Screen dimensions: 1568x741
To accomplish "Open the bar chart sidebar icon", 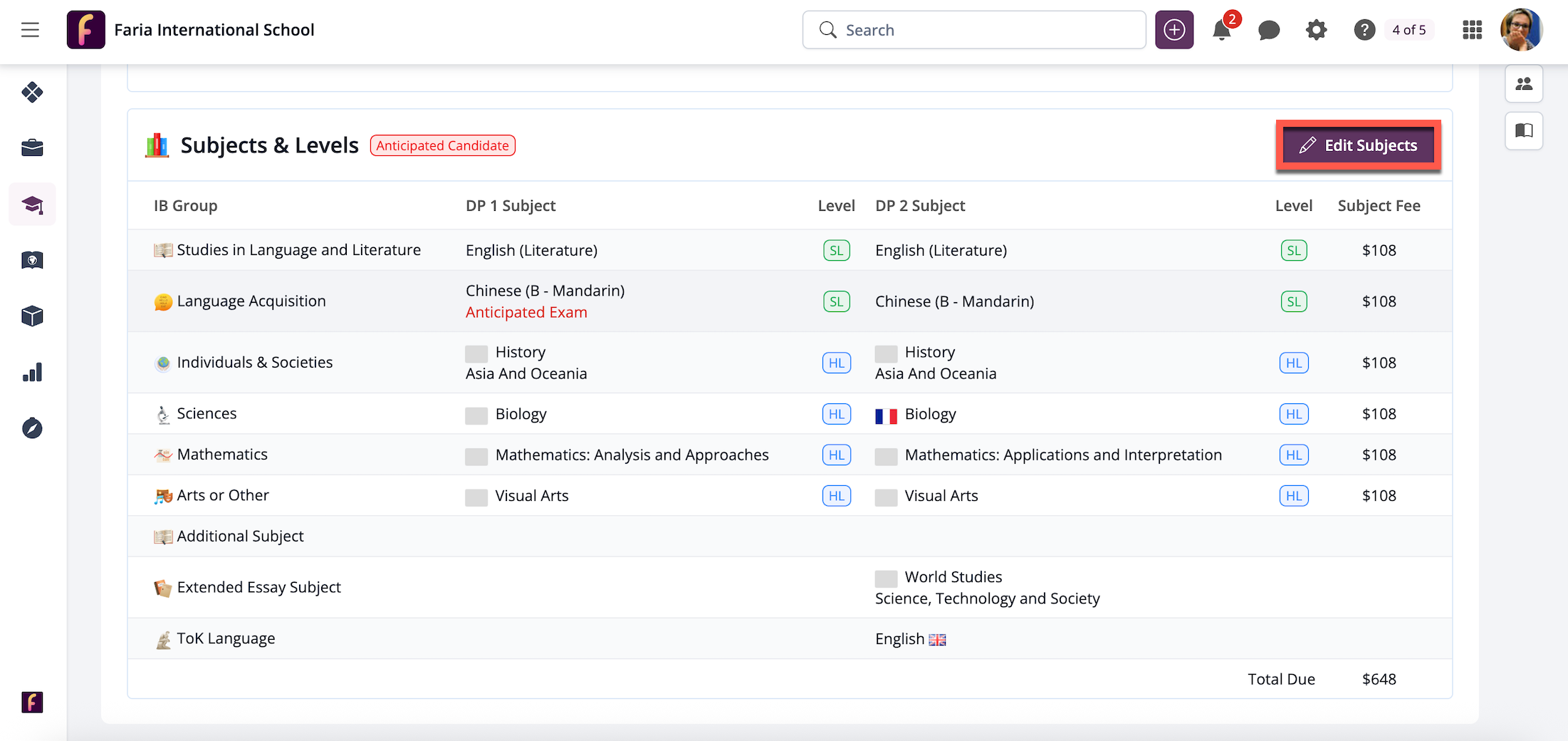I will coord(32,373).
